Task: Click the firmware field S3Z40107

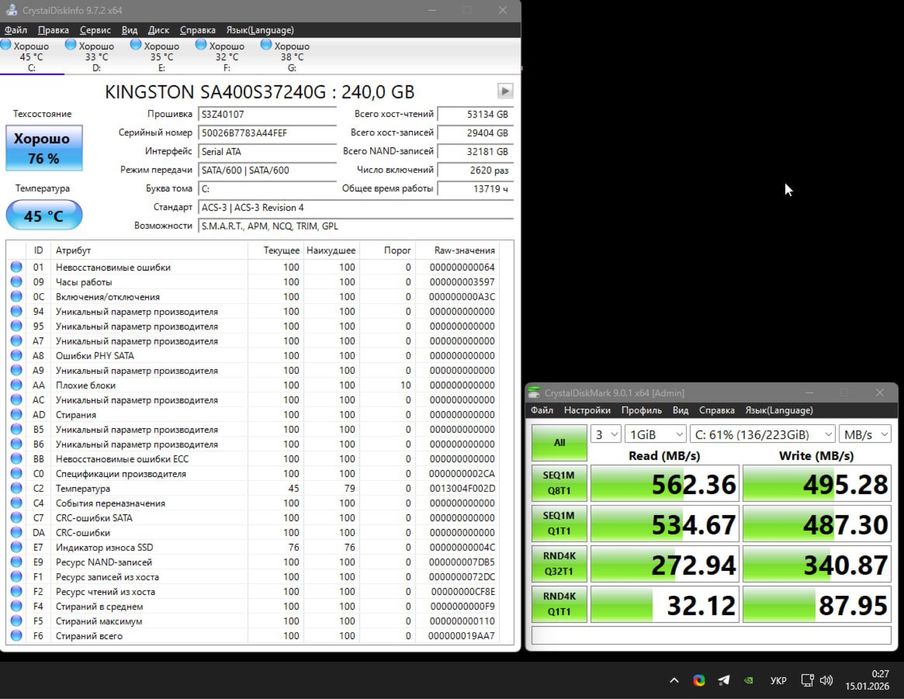Action: coord(267,114)
